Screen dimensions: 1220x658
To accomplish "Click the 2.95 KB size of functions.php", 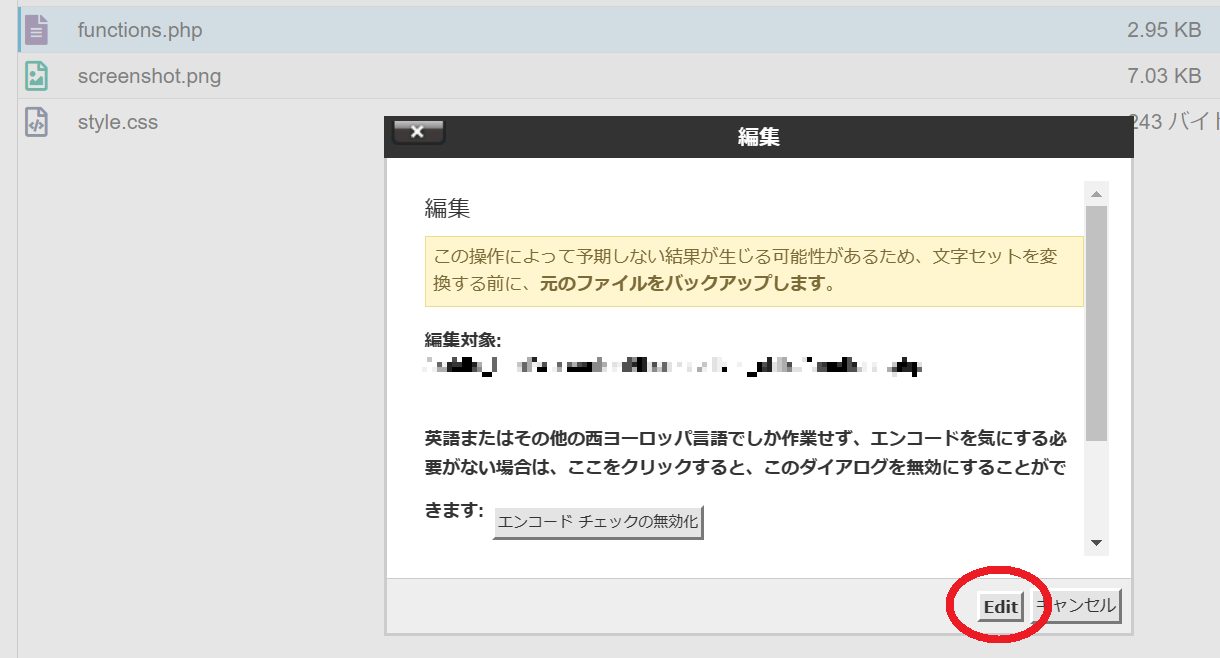I will tap(1163, 30).
